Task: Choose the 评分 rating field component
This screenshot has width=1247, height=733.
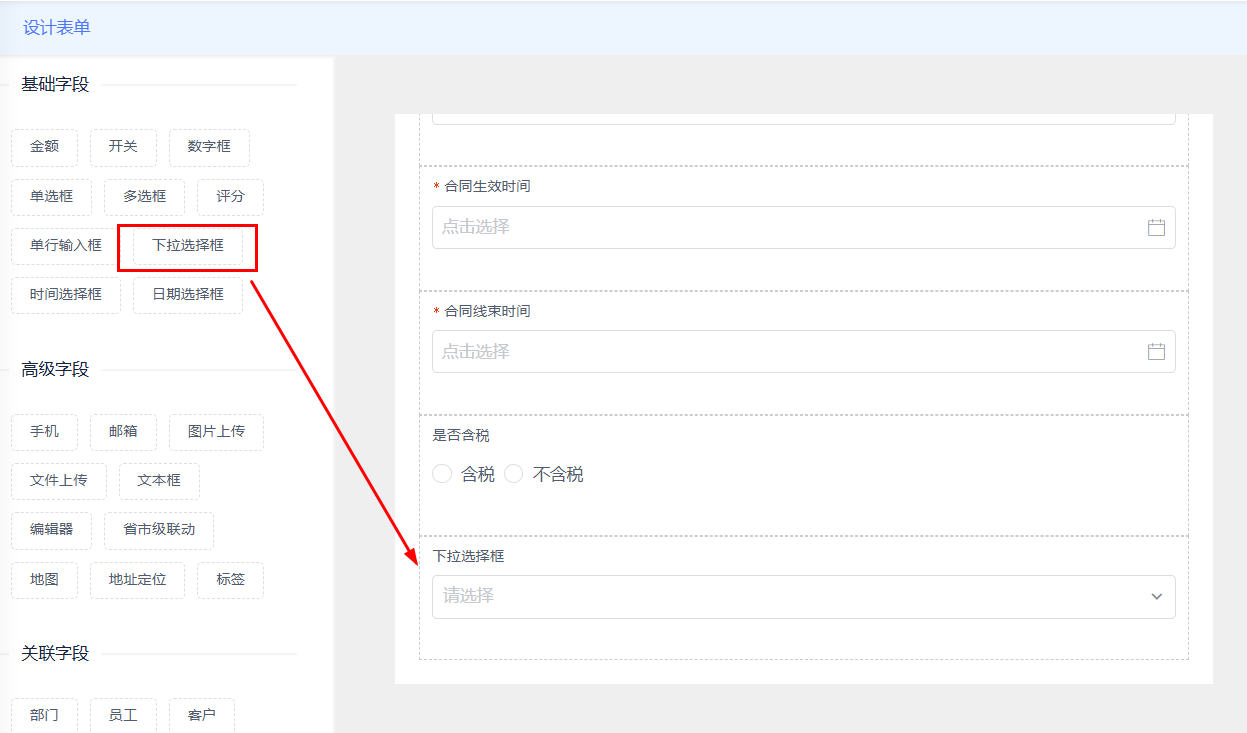Action: click(230, 197)
